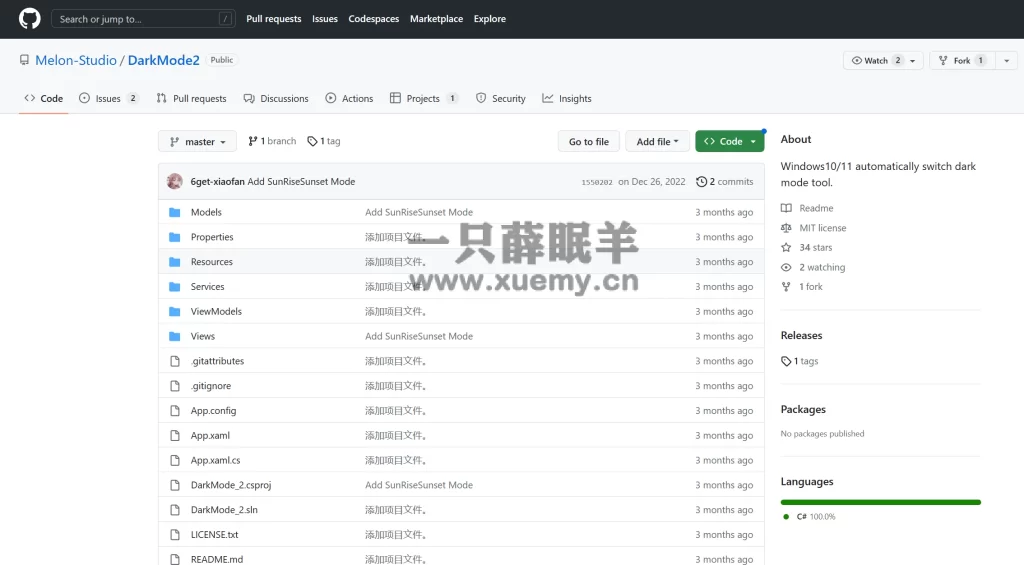1024x565 pixels.
Task: Open the .gitignore file
Action: [211, 386]
